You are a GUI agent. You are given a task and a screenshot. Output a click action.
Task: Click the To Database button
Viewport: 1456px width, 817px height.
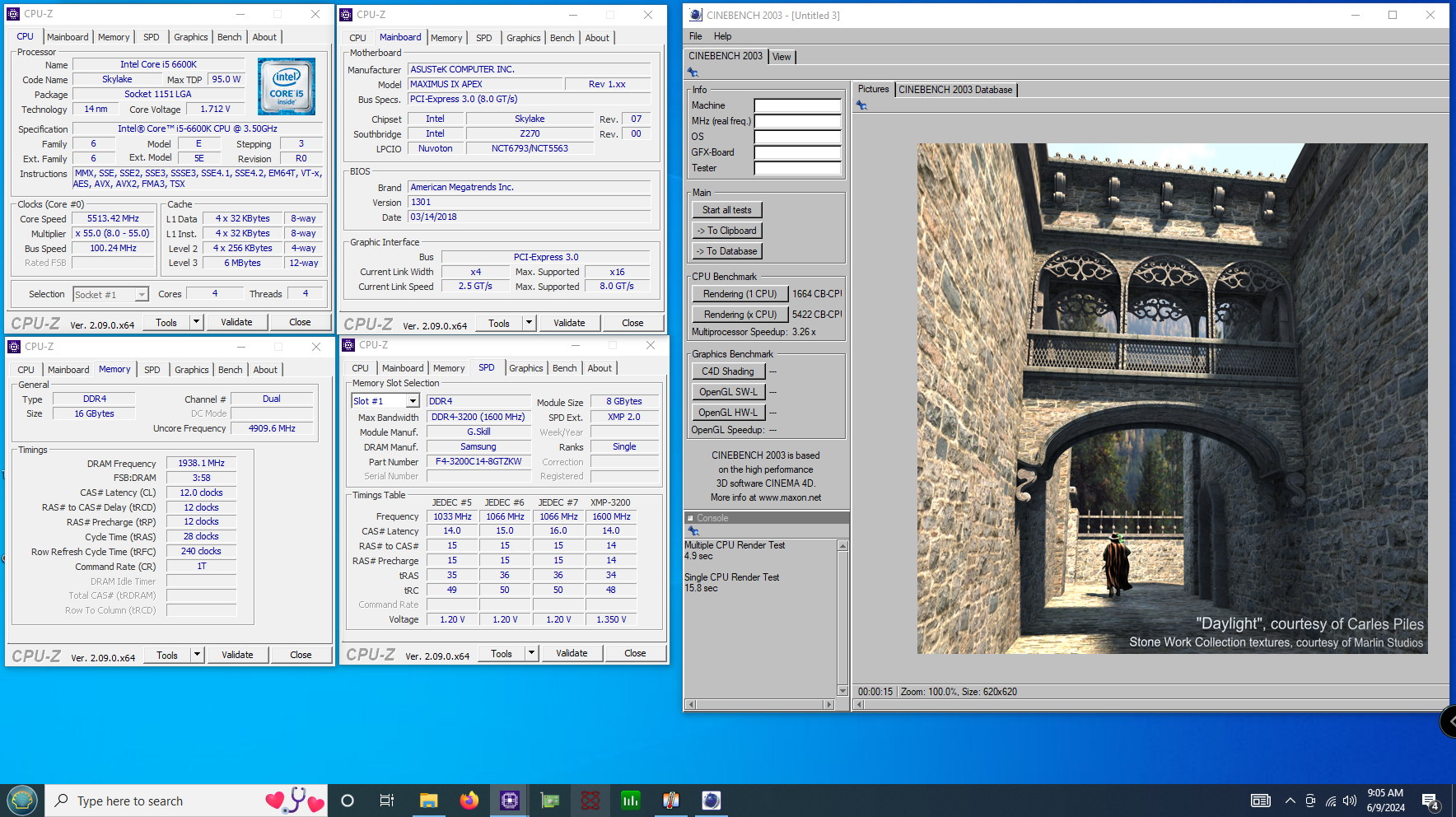727,251
